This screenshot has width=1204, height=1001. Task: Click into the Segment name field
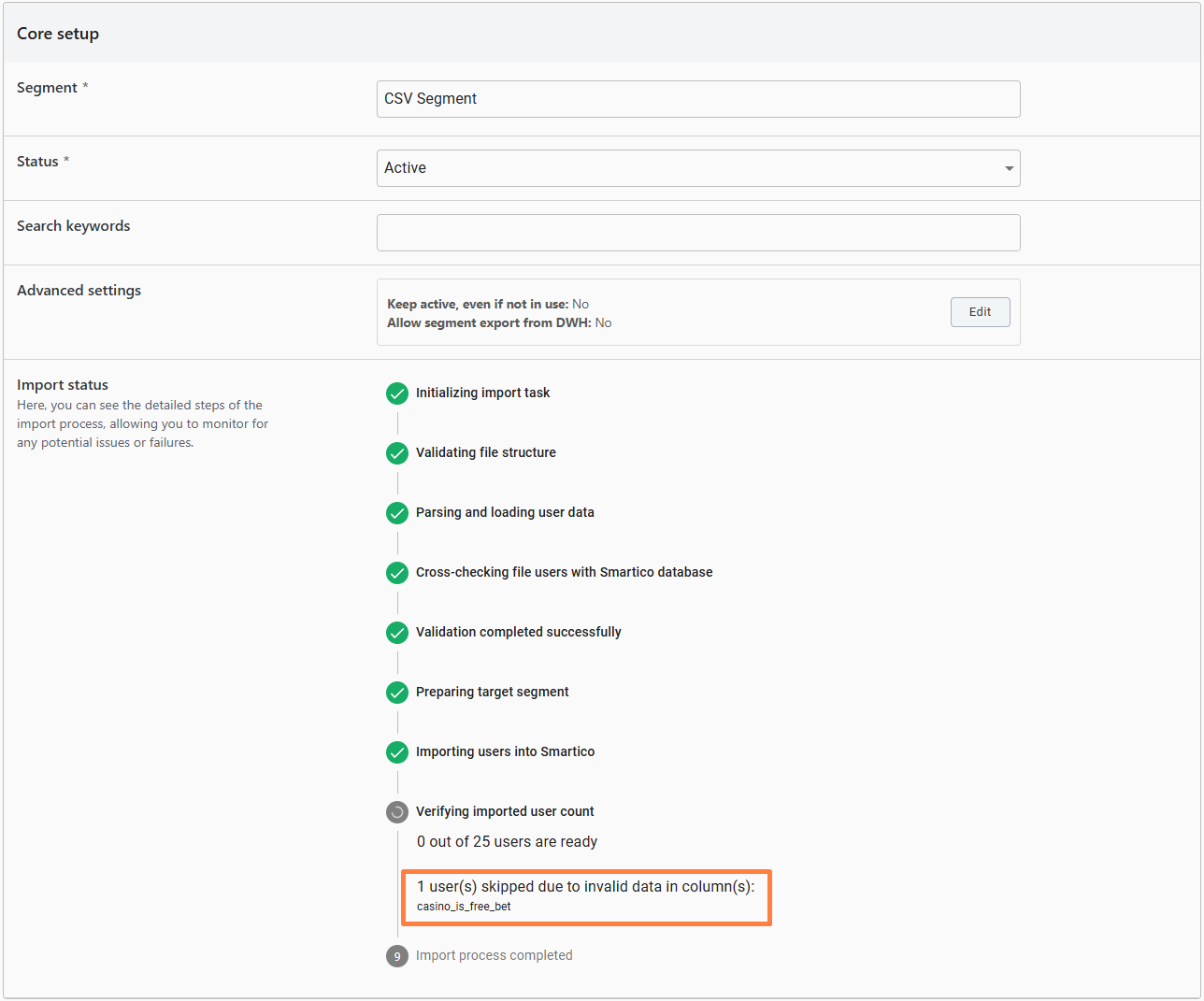[x=697, y=99]
